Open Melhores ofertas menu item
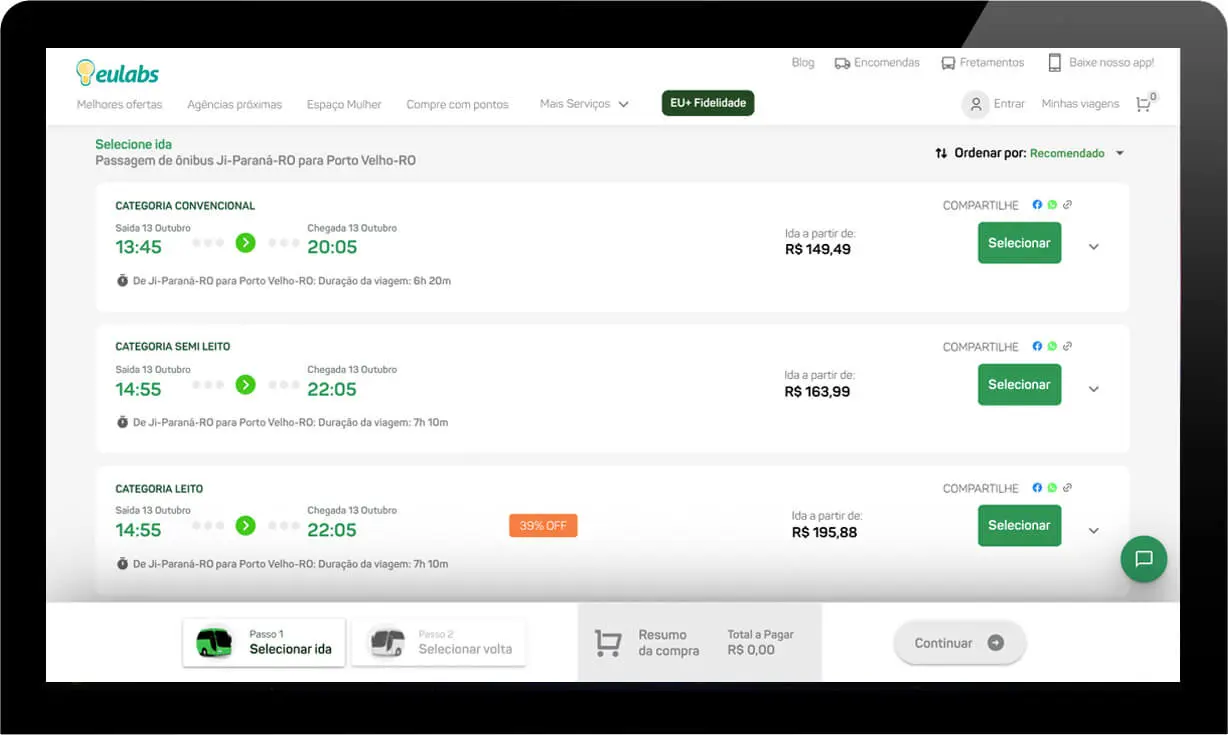Viewport: 1228px width, 735px height. click(x=119, y=104)
